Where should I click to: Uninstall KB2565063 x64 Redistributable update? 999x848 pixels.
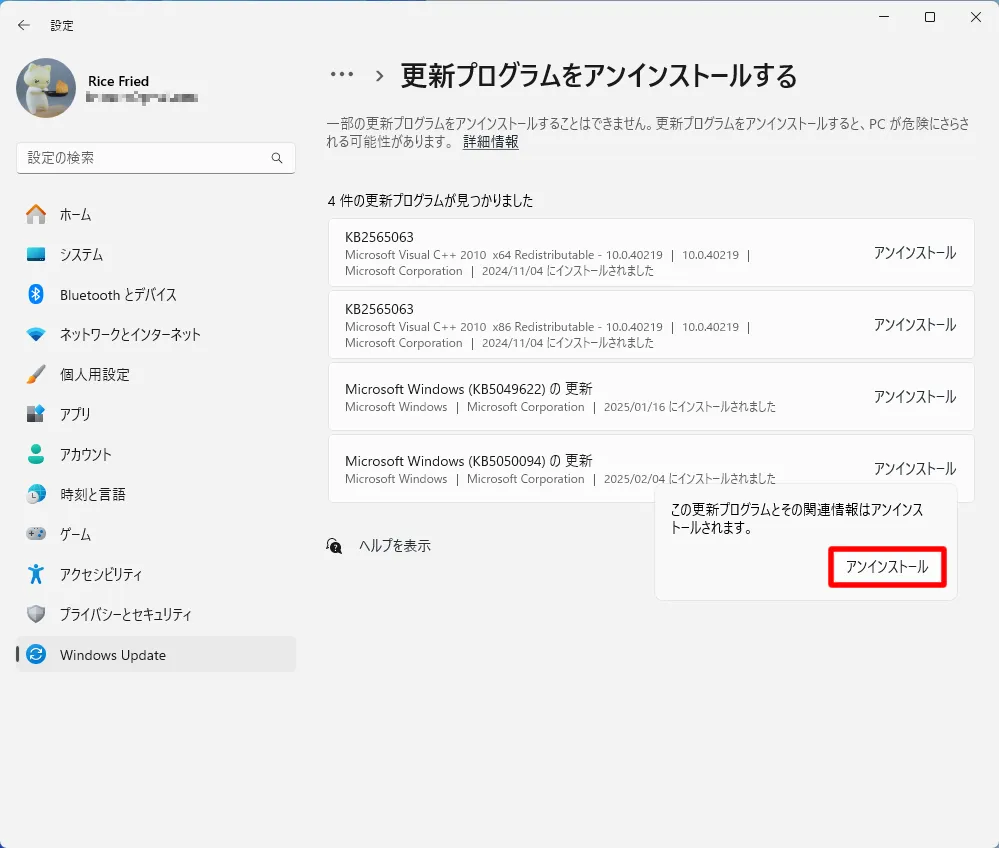coord(914,253)
